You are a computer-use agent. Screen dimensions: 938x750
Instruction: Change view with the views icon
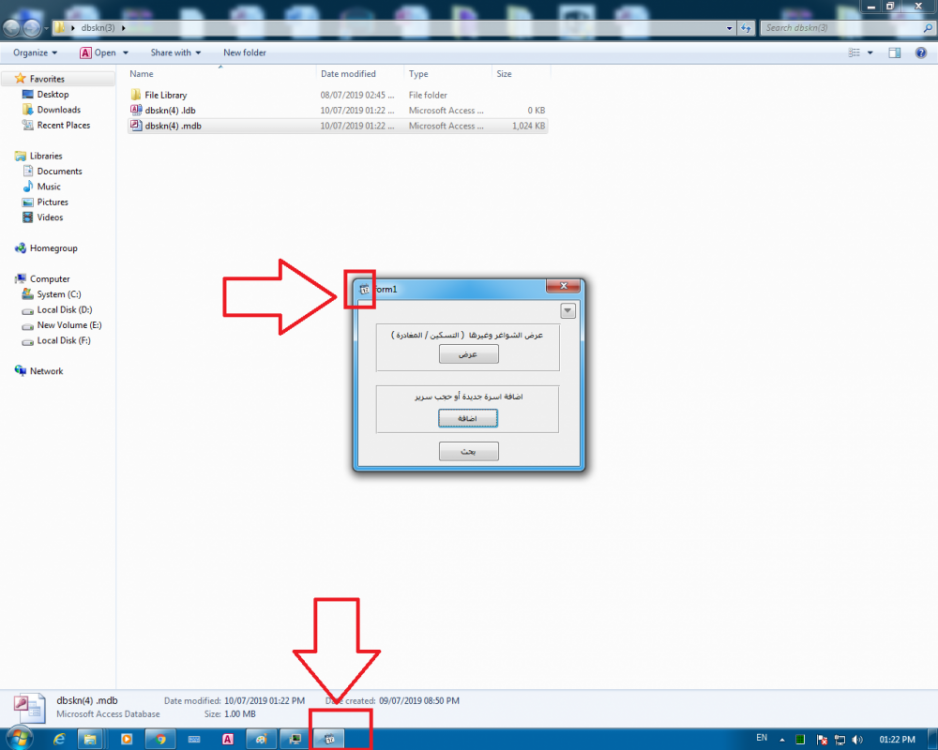click(854, 53)
